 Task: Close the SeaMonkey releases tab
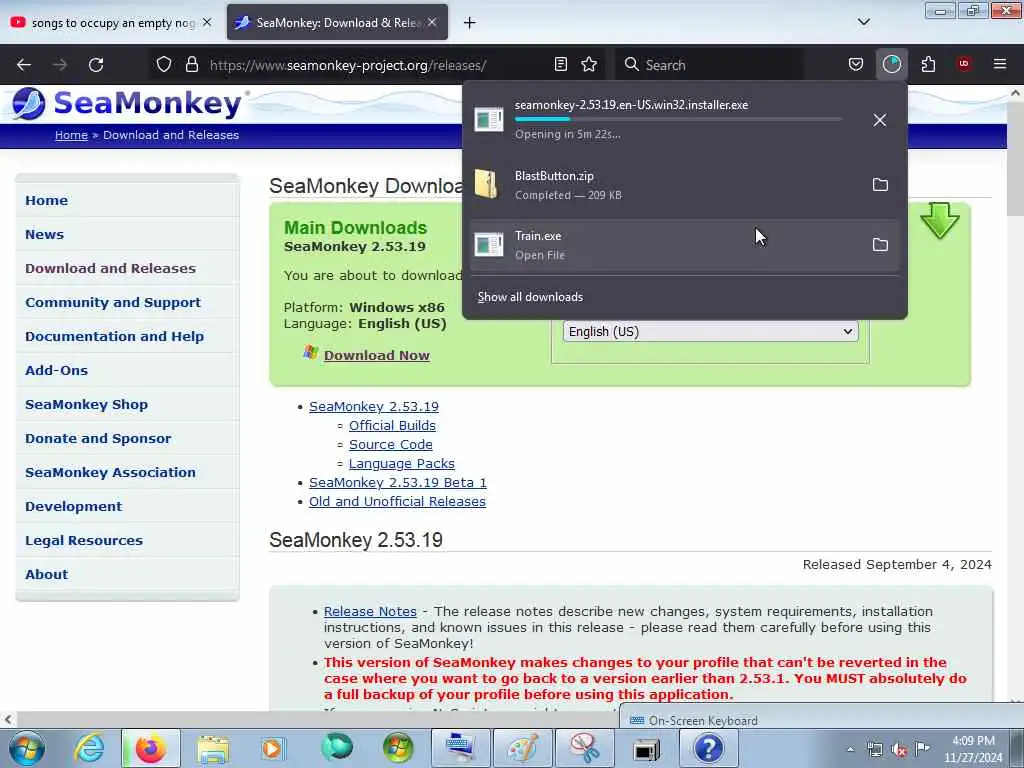(x=432, y=22)
